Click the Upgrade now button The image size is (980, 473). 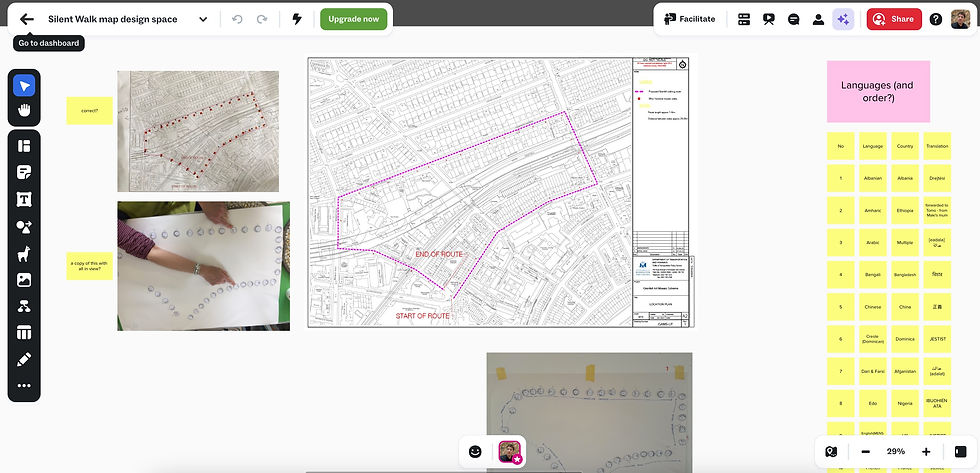click(354, 19)
